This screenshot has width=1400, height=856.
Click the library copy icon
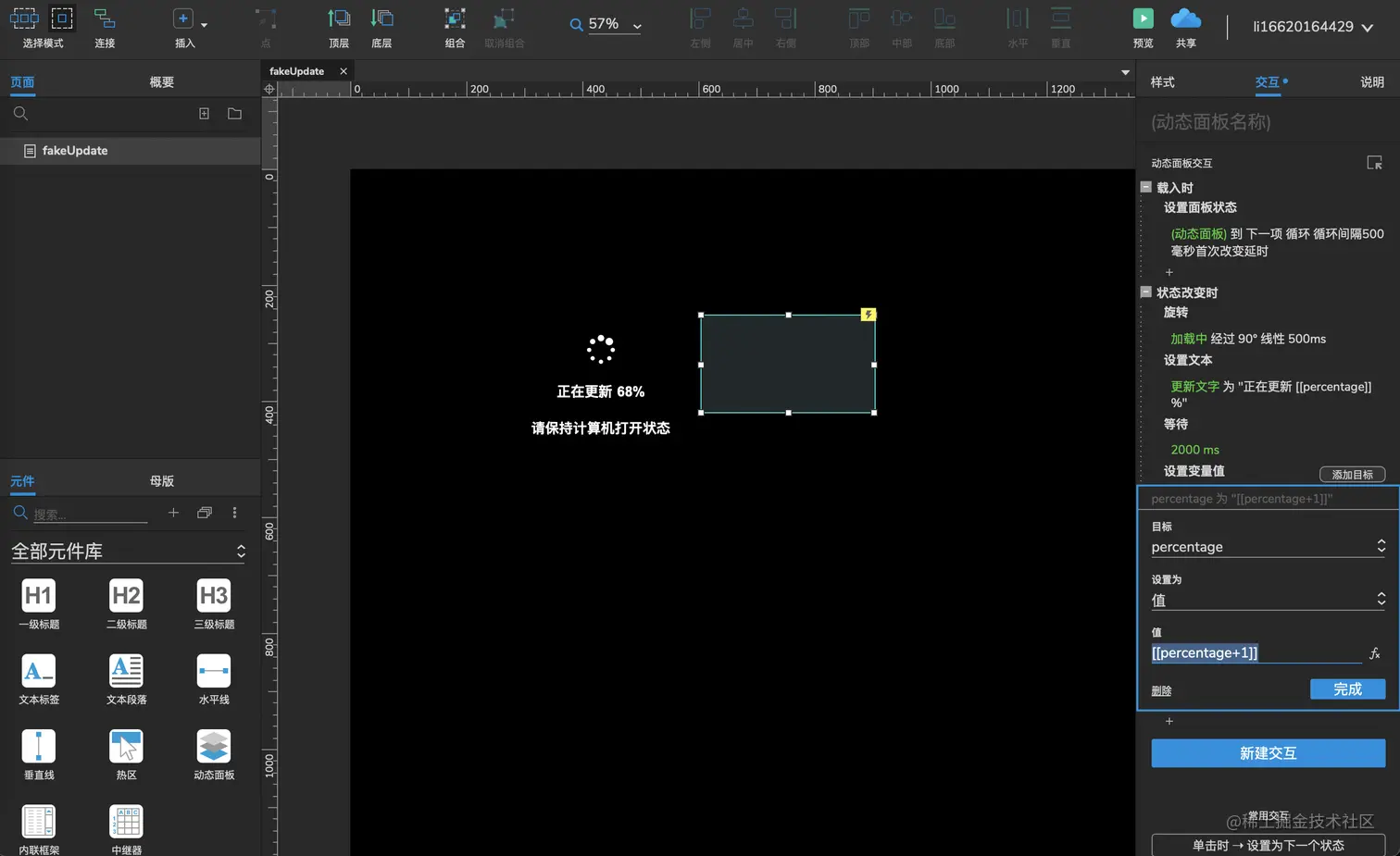[205, 513]
